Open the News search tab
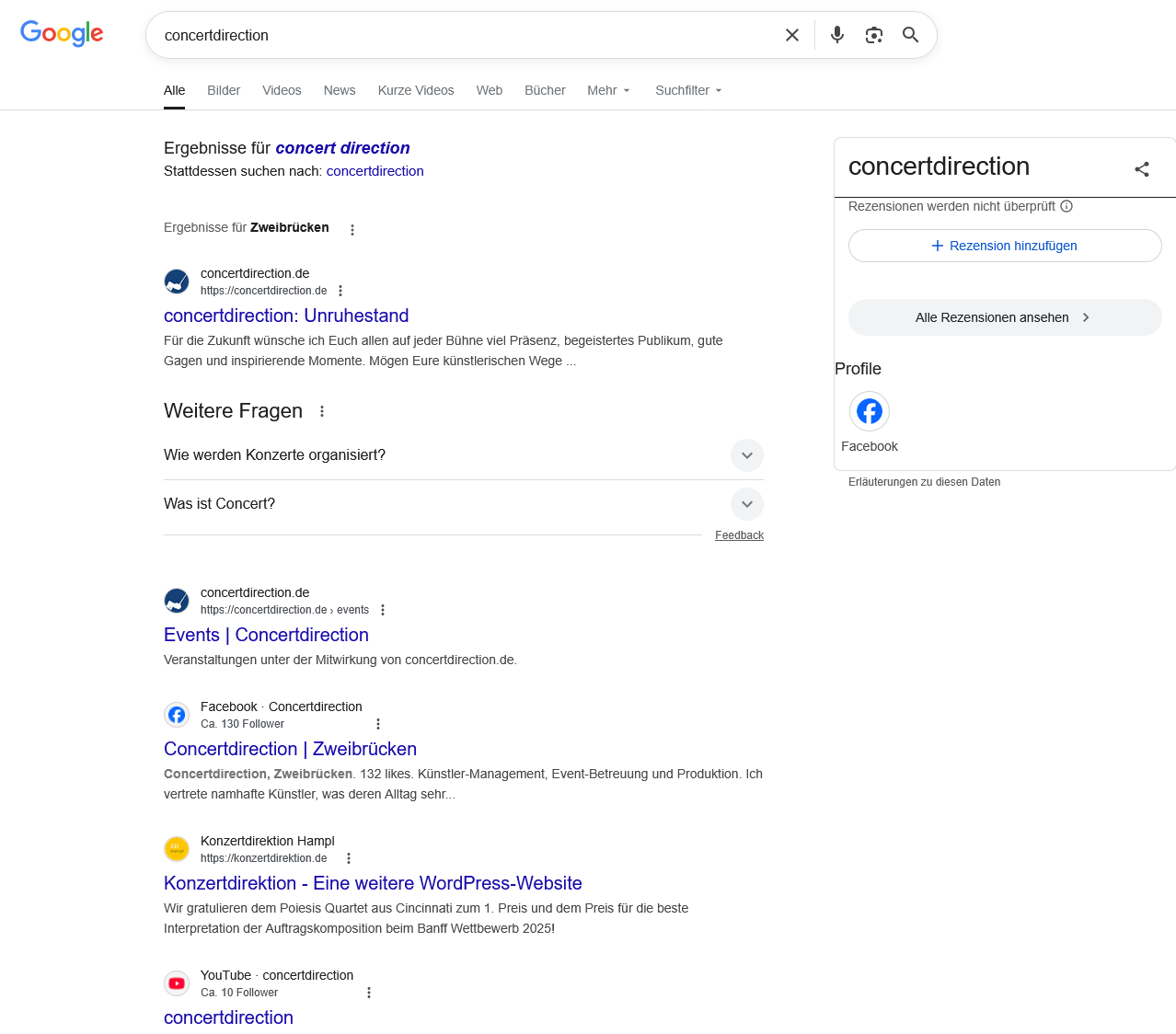The height and width of the screenshot is (1034, 1176). (339, 90)
